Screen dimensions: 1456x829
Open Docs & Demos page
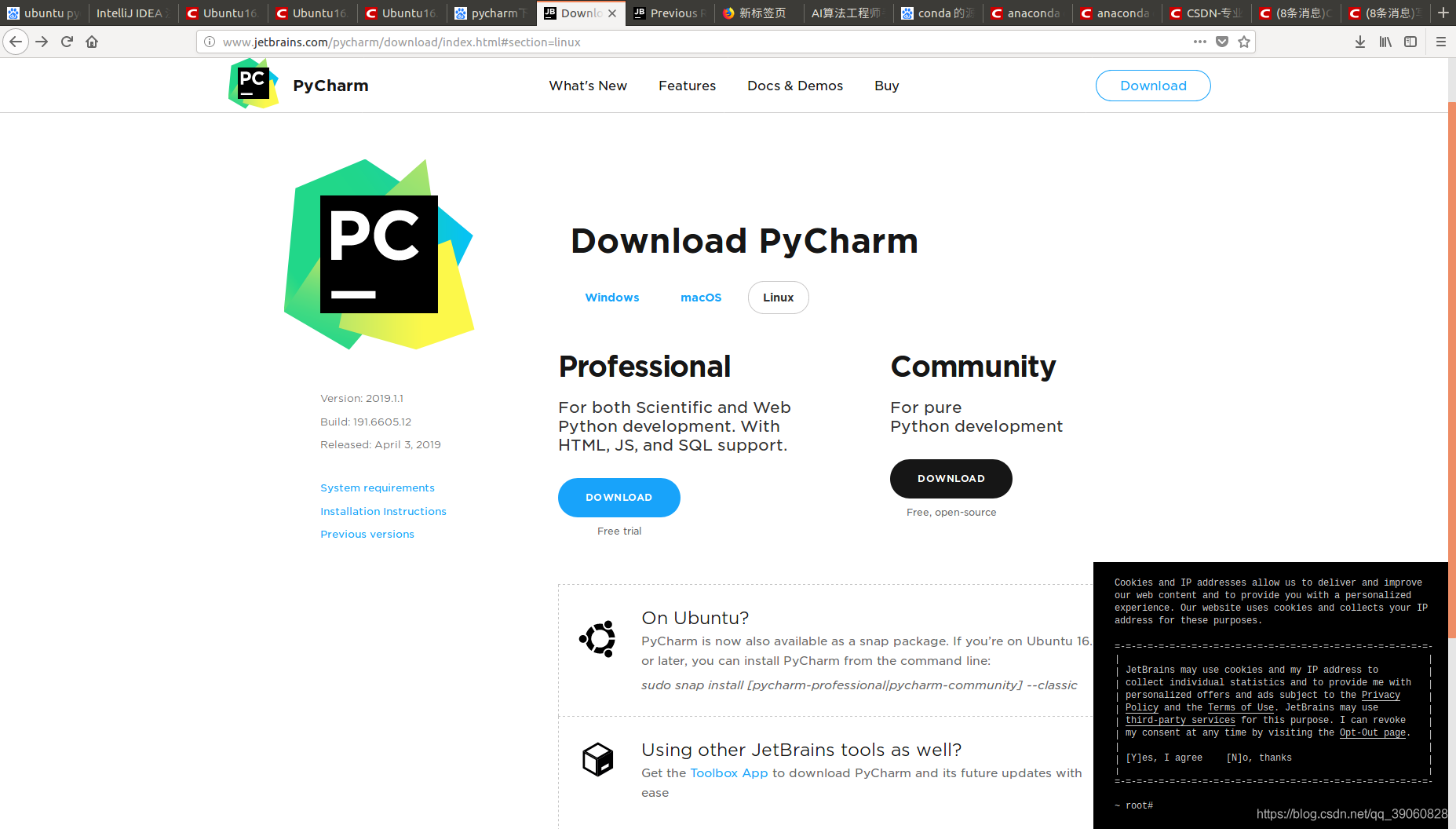click(795, 86)
